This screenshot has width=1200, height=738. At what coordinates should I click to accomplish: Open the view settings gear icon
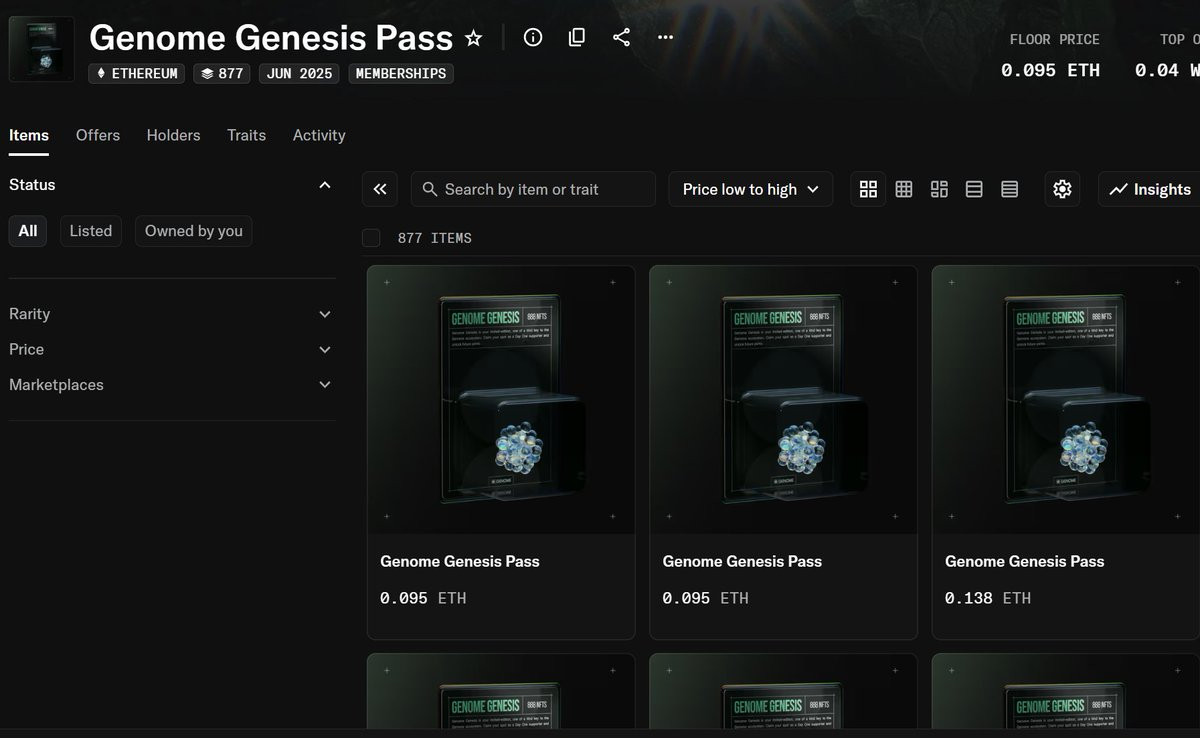[1063, 189]
